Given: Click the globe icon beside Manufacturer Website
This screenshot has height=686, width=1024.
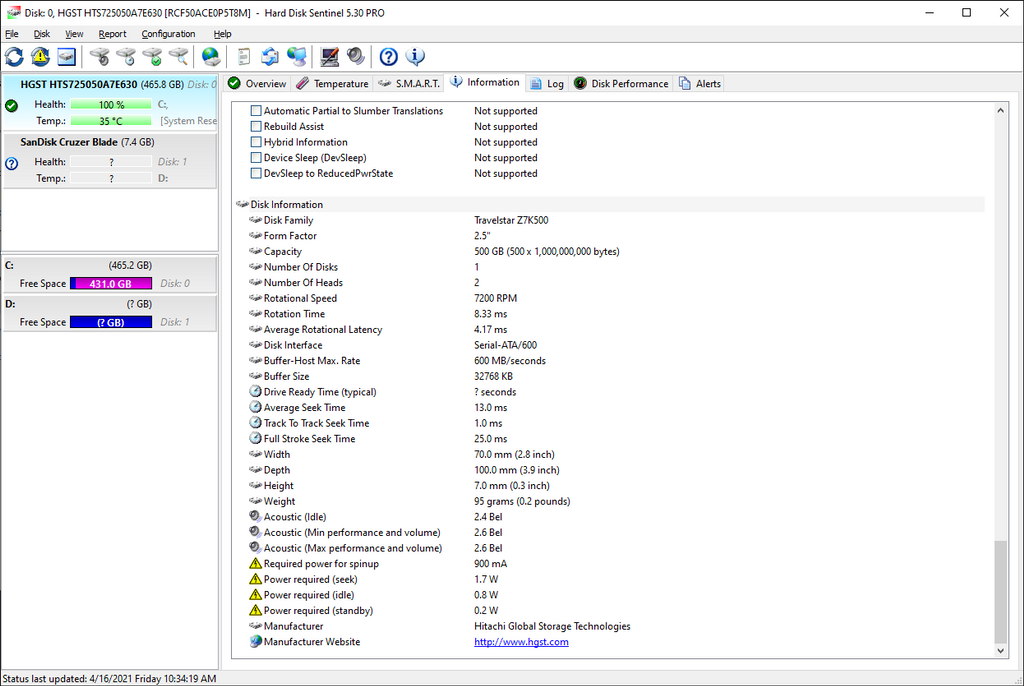Looking at the screenshot, I should pyautogui.click(x=255, y=642).
